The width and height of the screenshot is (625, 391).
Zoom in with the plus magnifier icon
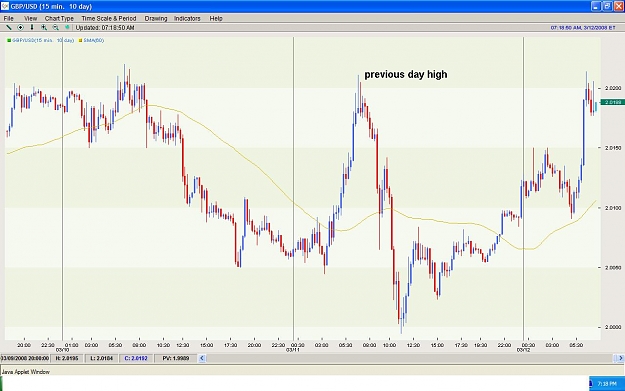click(x=44, y=28)
